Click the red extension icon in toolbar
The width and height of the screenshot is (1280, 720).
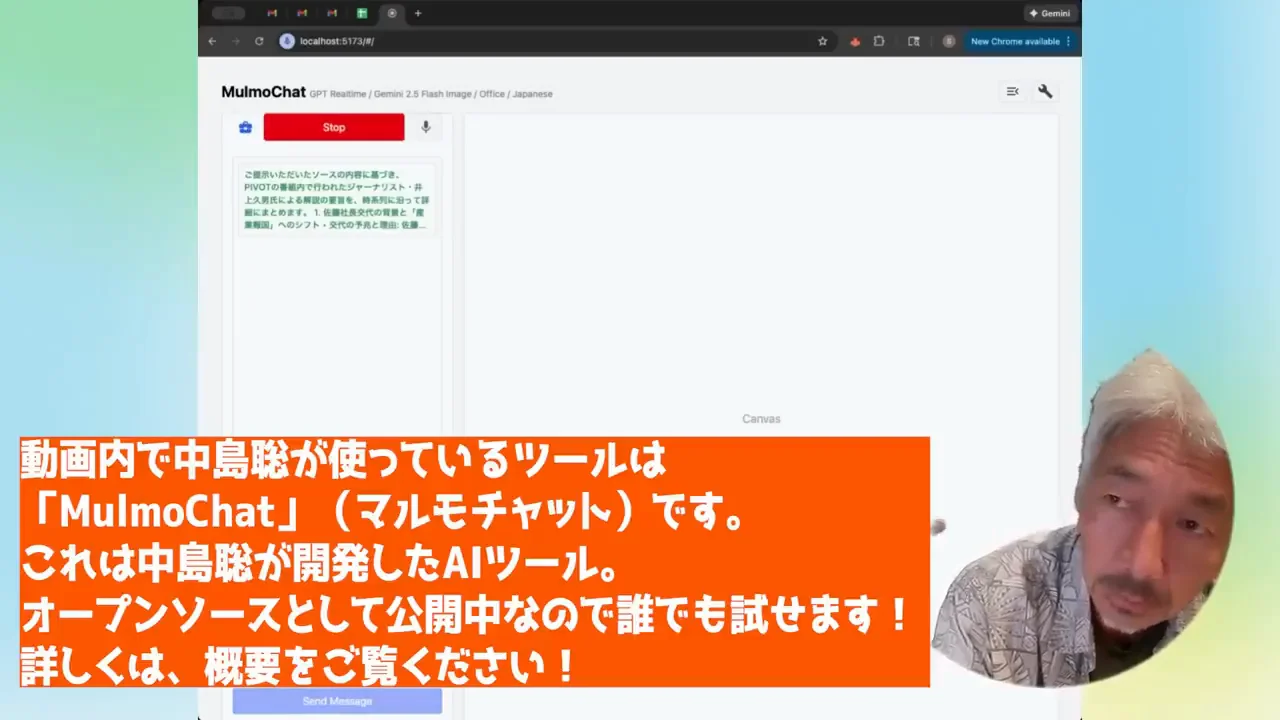[x=855, y=41]
